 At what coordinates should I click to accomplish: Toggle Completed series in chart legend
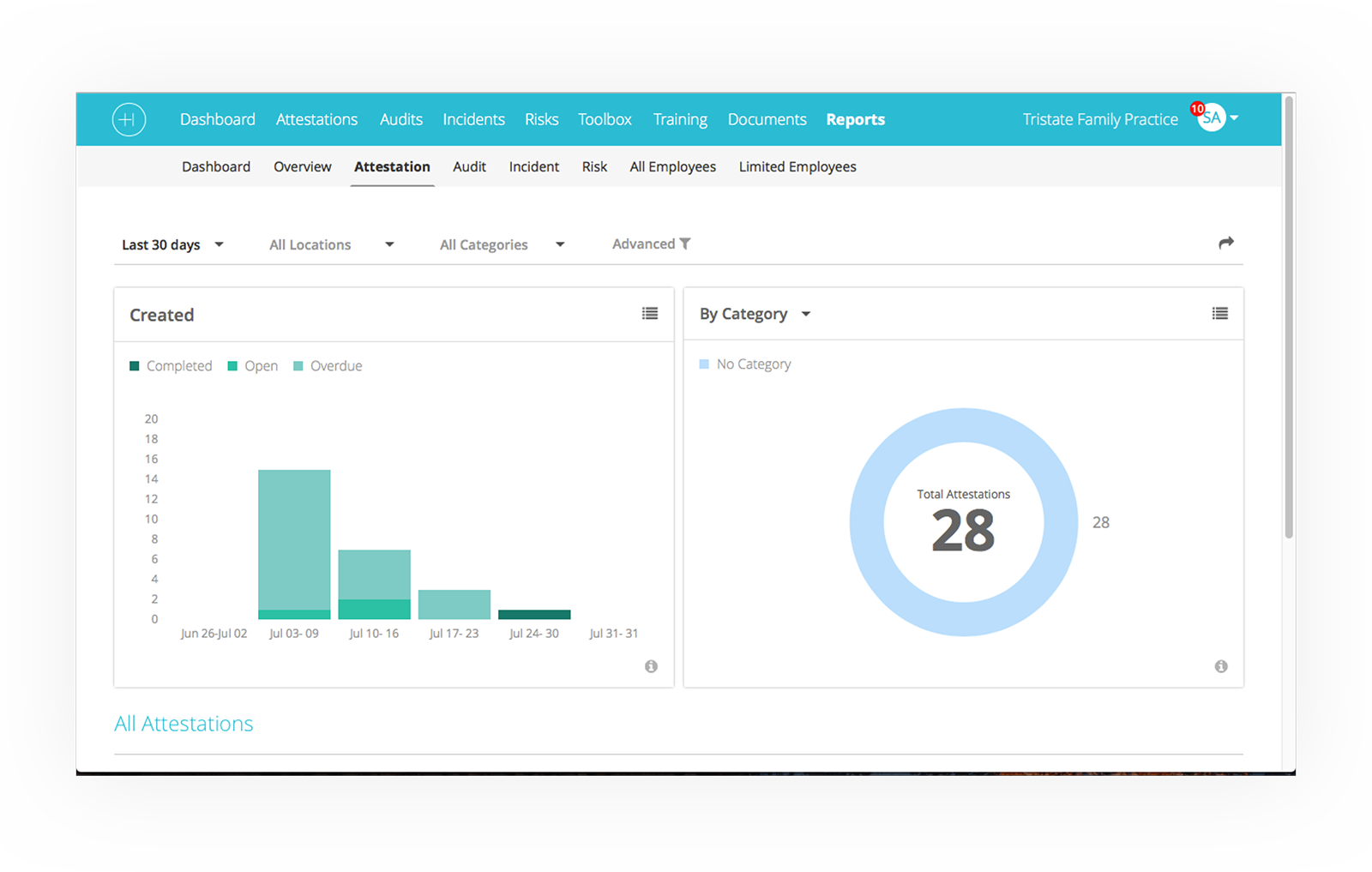(x=171, y=366)
